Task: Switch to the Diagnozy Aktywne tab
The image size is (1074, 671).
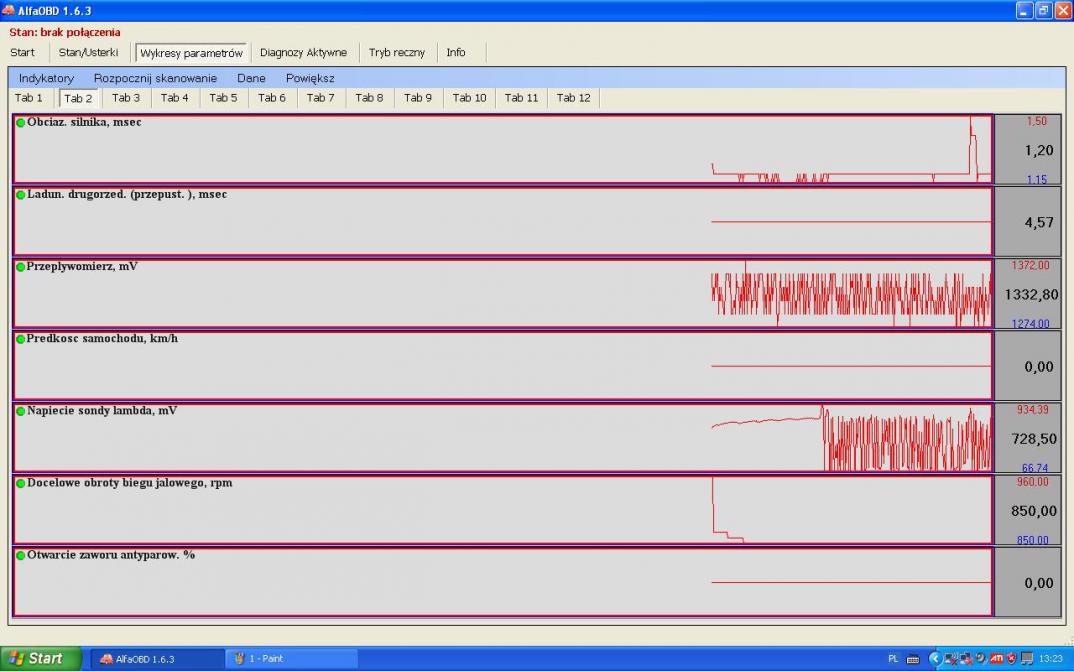Action: pyautogui.click(x=303, y=53)
